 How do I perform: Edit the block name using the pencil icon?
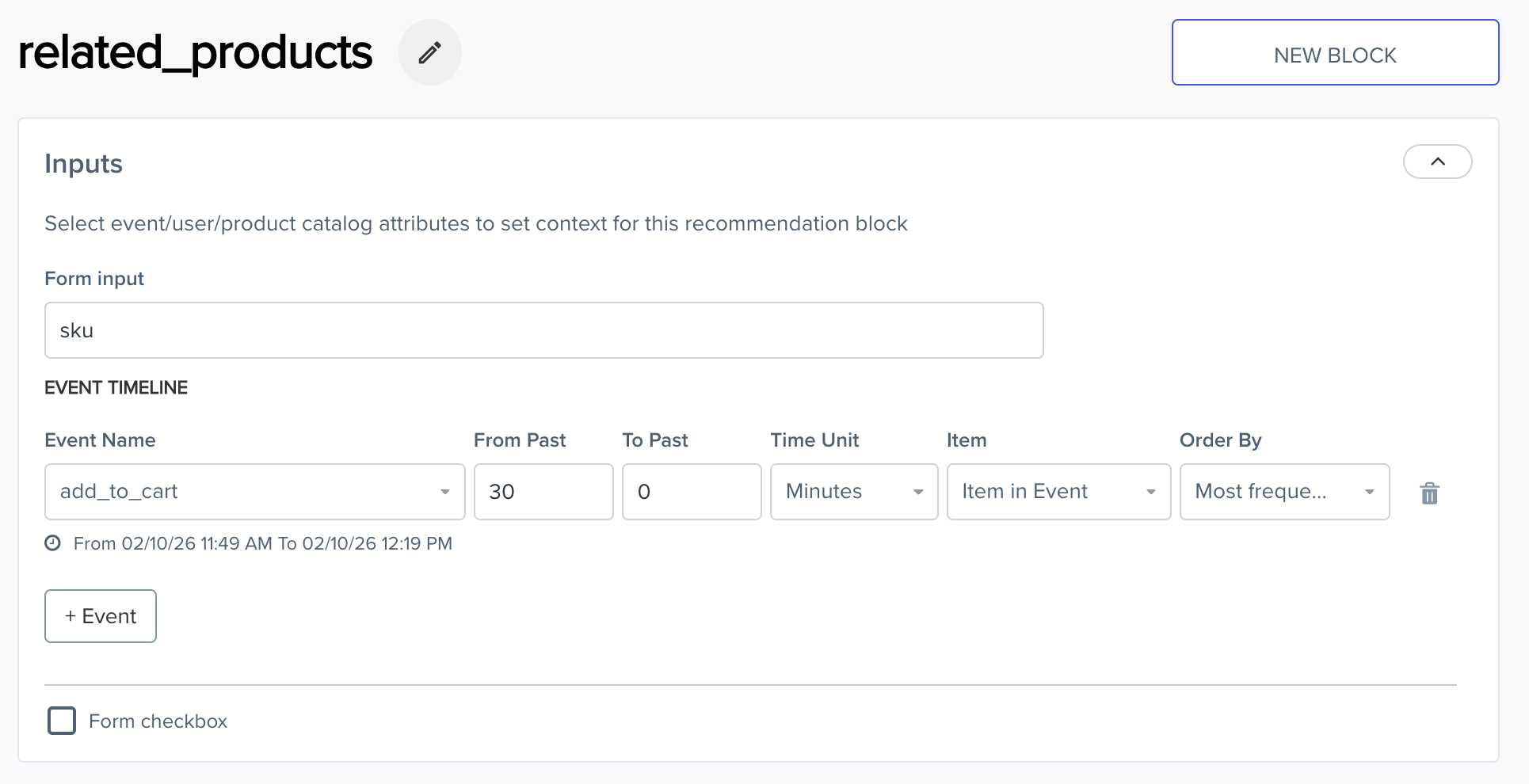pos(429,52)
